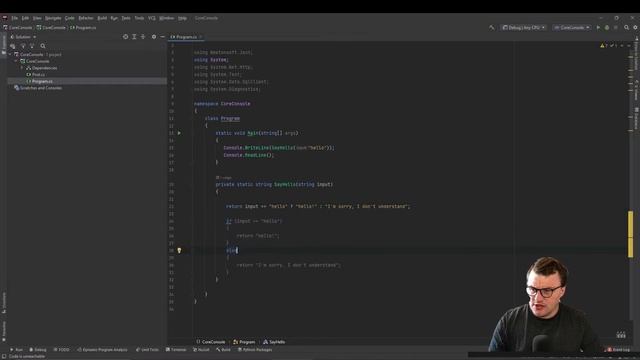Select the Program.cs editor tab

[x=186, y=37]
